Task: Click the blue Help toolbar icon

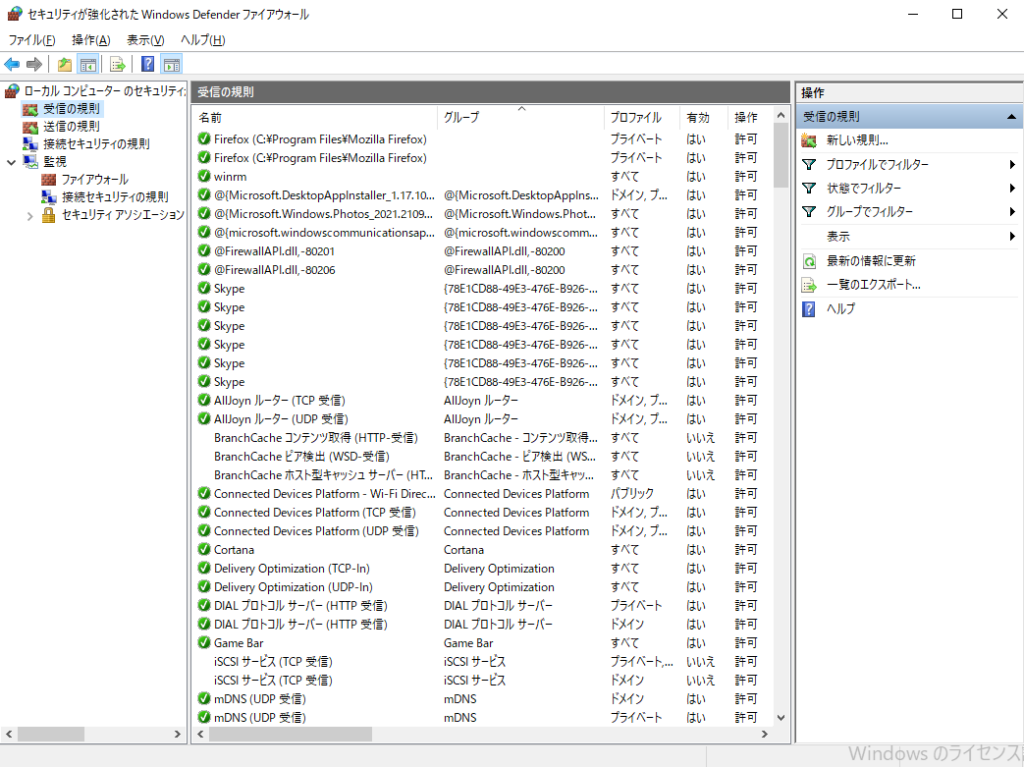Action: click(148, 64)
